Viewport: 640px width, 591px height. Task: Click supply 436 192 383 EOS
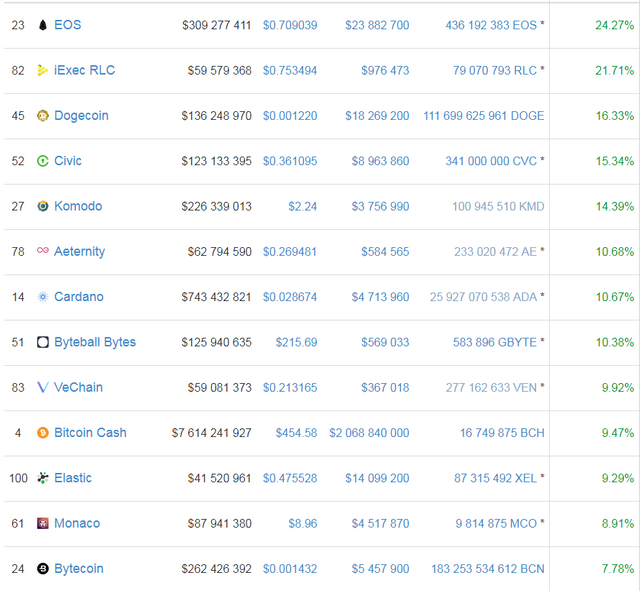coord(491,25)
